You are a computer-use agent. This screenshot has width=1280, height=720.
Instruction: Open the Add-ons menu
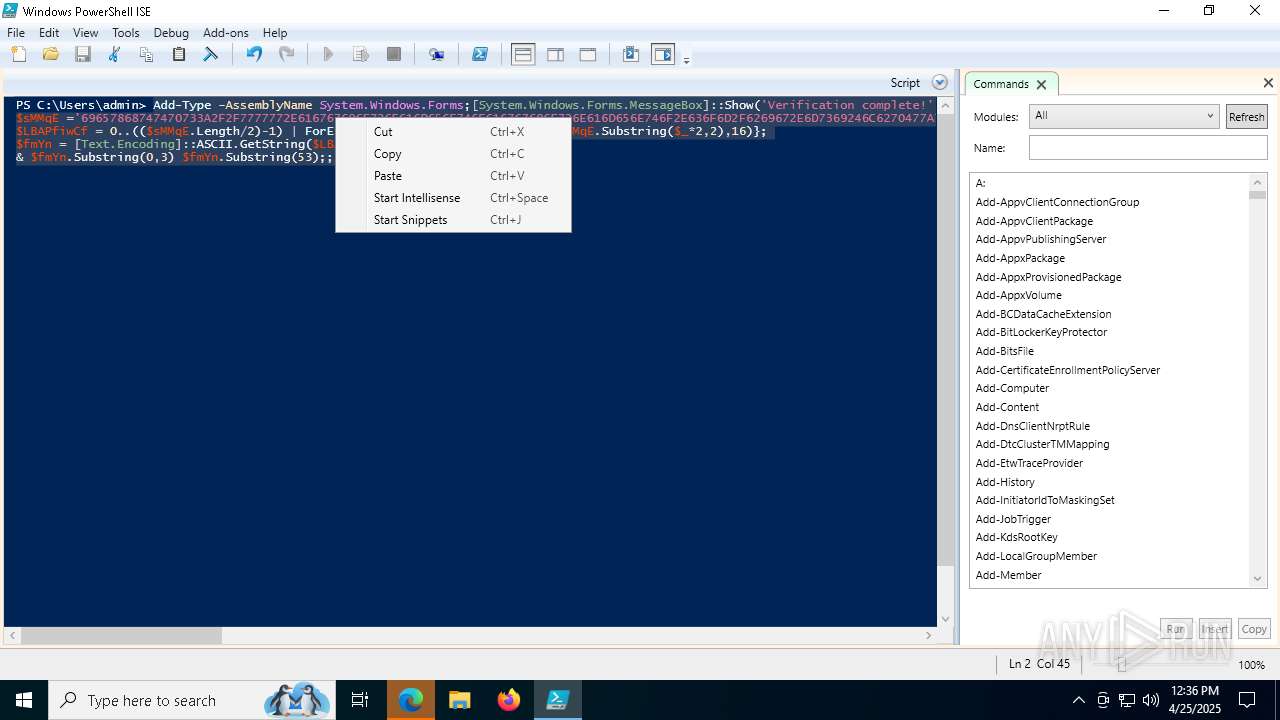226,33
